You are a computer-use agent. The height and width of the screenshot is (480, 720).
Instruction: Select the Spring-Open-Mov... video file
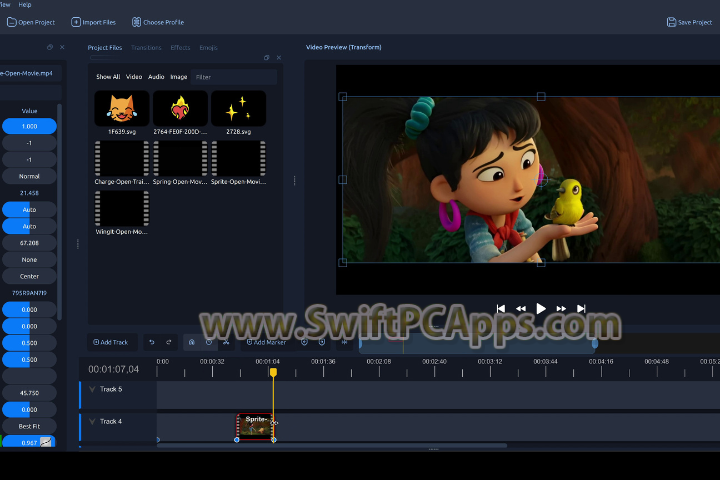180,158
